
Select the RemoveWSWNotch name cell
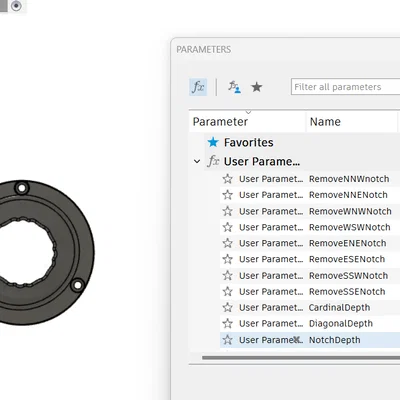pos(350,227)
